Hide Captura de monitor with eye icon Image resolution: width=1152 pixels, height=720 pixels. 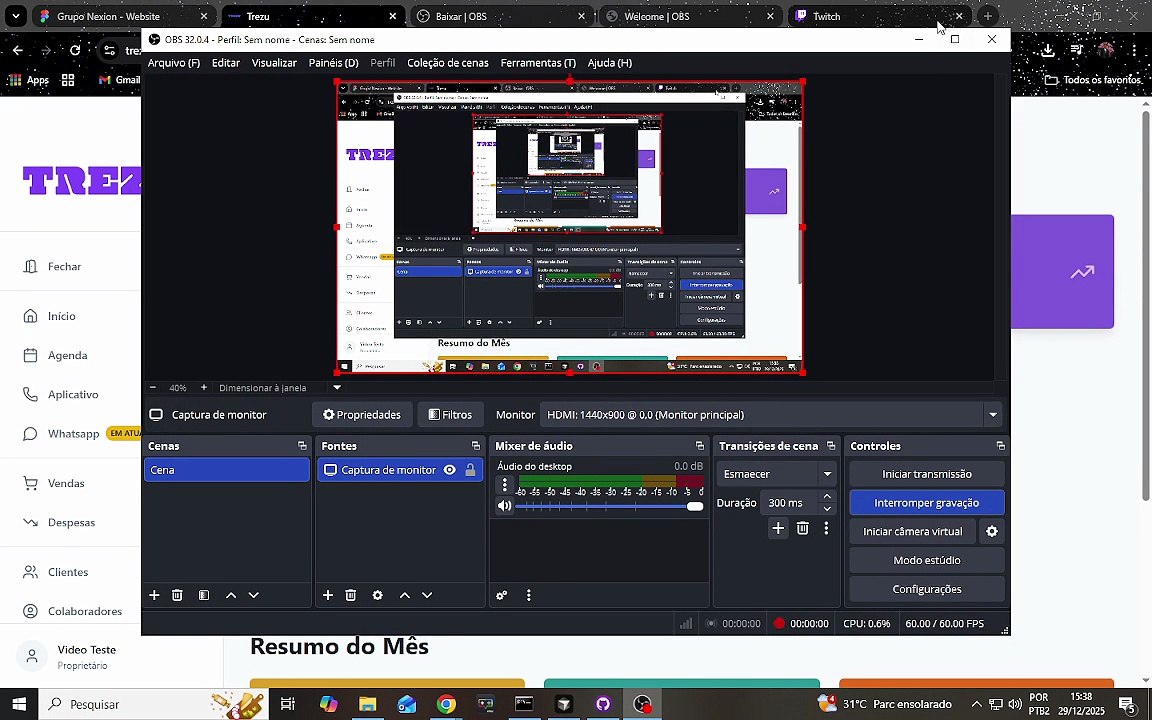click(450, 470)
